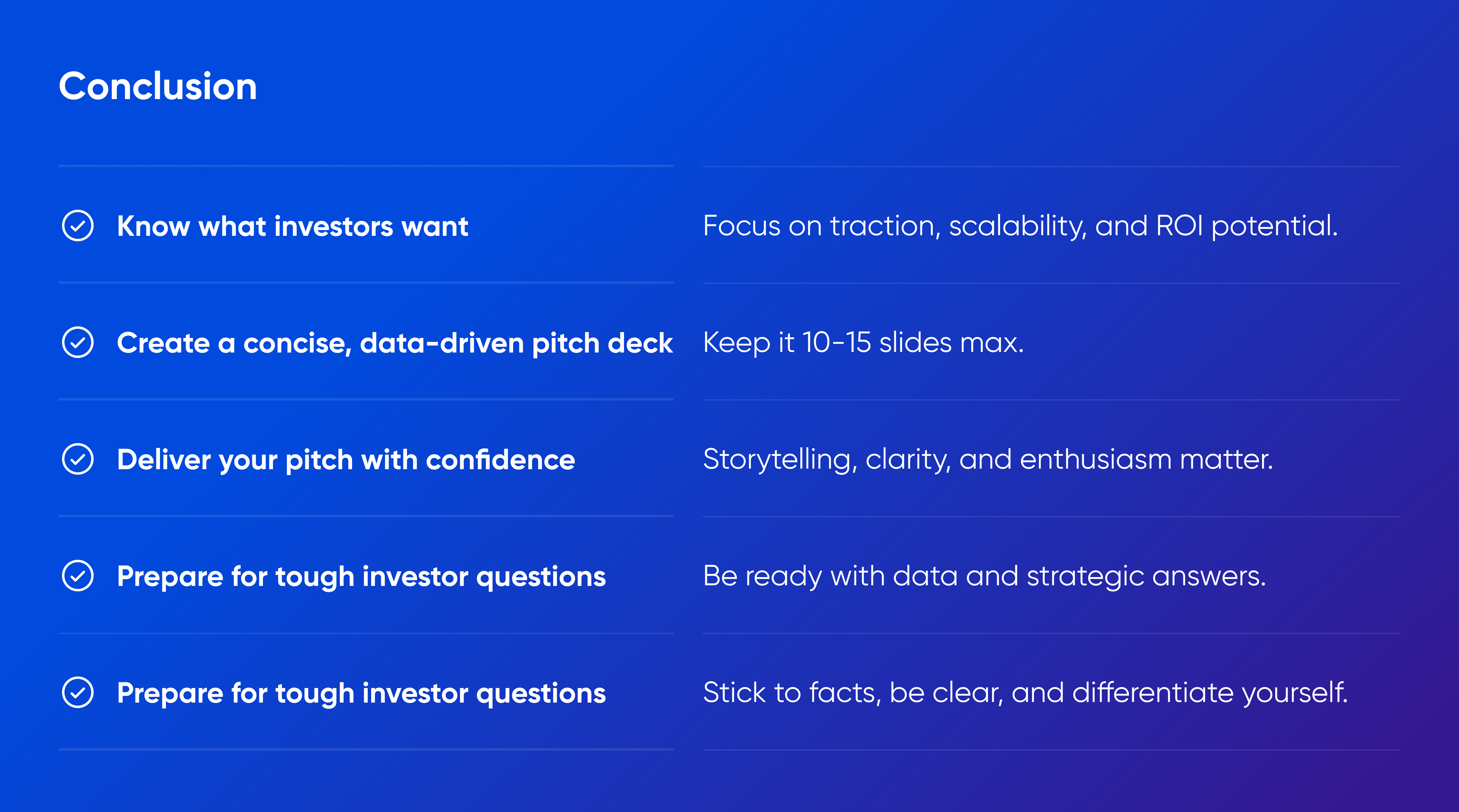Click the Focus on traction, scalability sentence
Image resolution: width=1459 pixels, height=812 pixels.
point(1020,226)
